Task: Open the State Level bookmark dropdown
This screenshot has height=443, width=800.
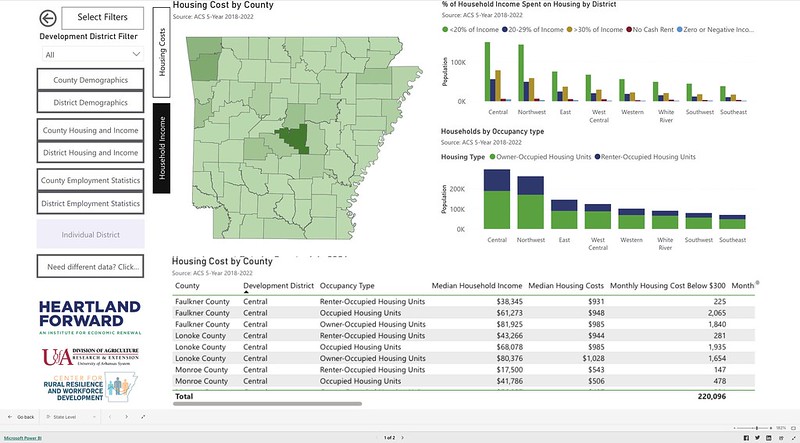Action: coord(70,417)
